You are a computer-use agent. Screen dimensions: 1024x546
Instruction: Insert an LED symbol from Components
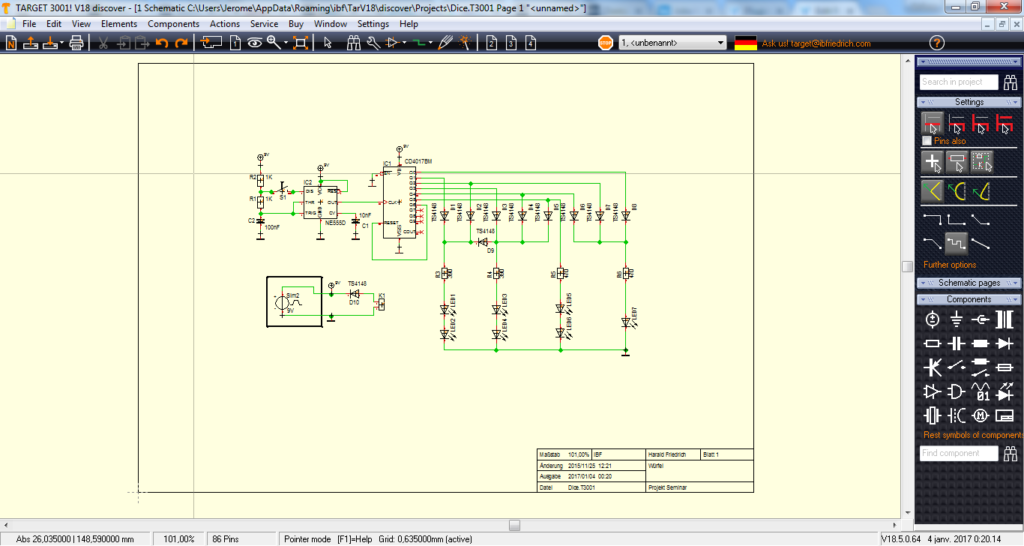tap(1004, 391)
